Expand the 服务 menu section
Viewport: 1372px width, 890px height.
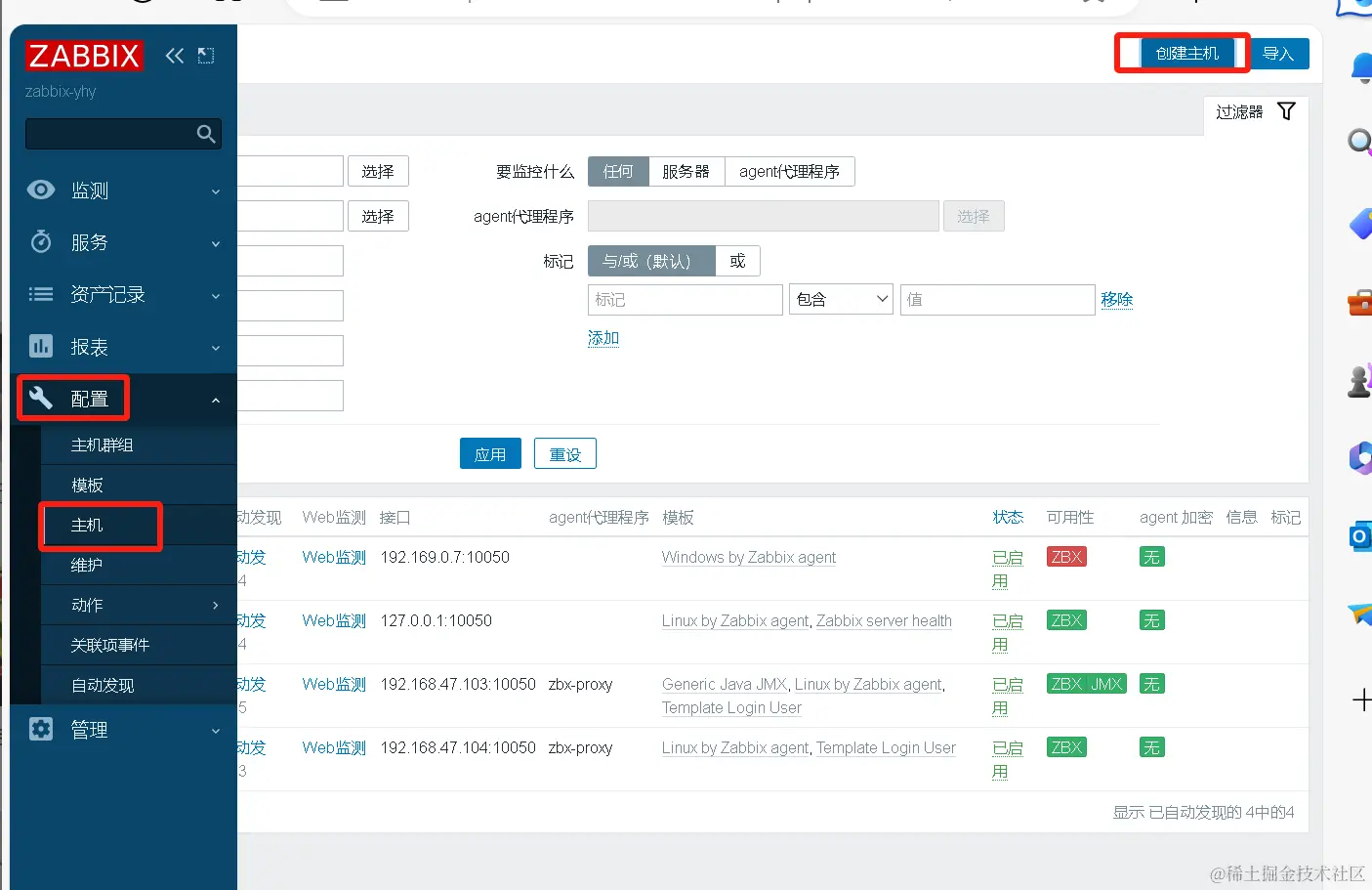click(x=216, y=243)
